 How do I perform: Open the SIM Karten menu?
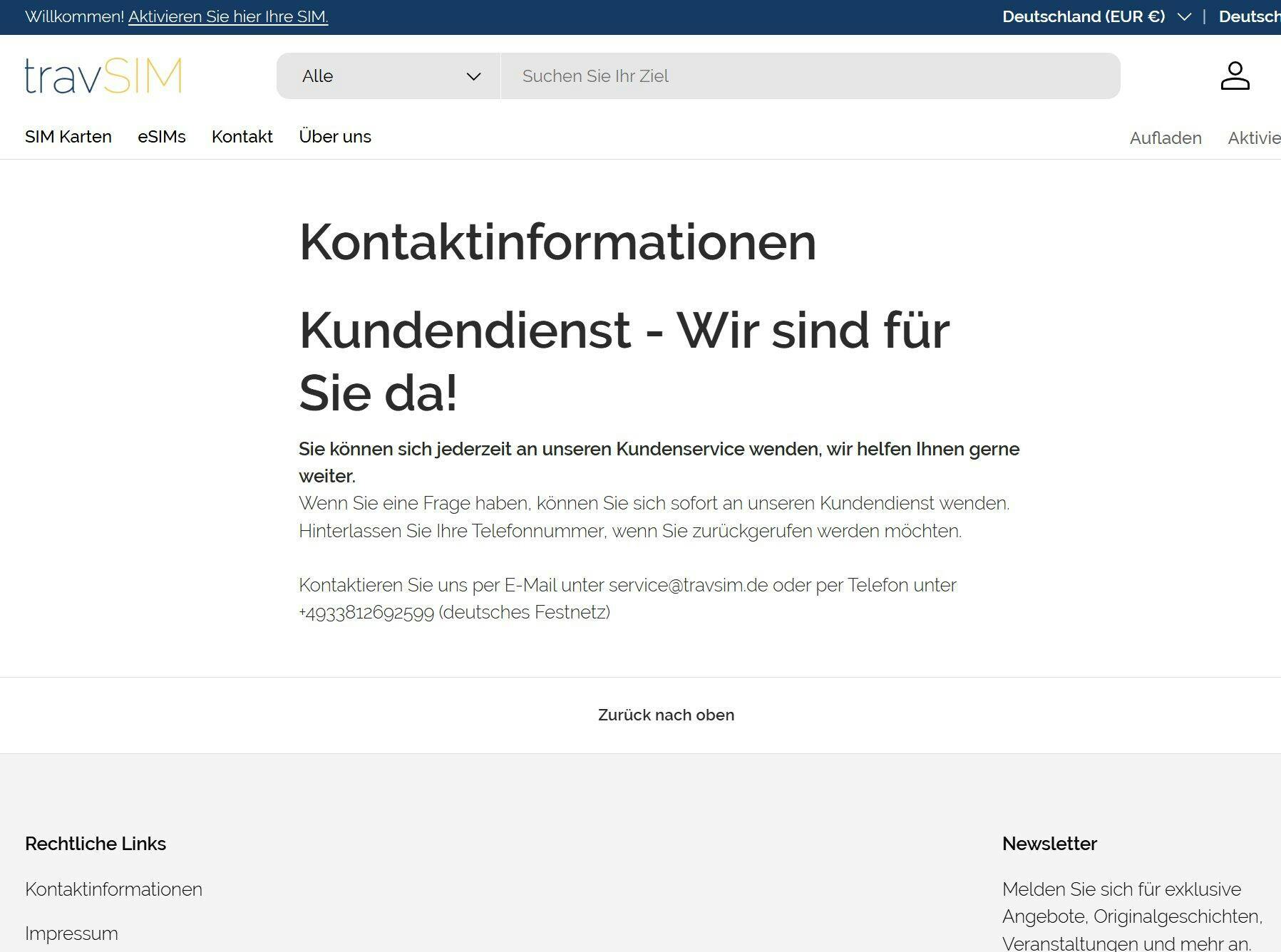point(68,137)
